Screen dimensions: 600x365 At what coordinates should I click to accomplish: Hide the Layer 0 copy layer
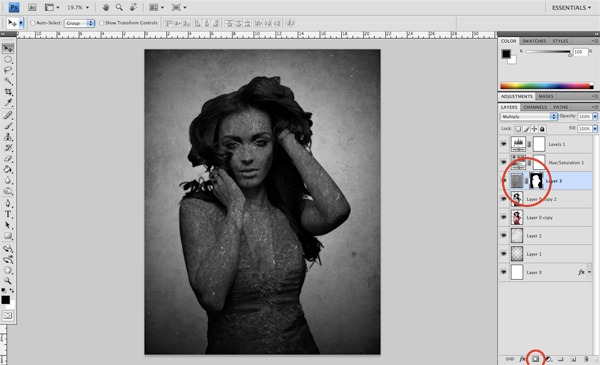(504, 217)
